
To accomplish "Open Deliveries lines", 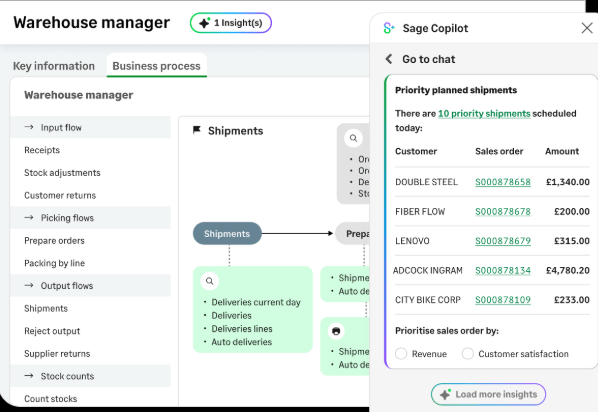I will (242, 329).
